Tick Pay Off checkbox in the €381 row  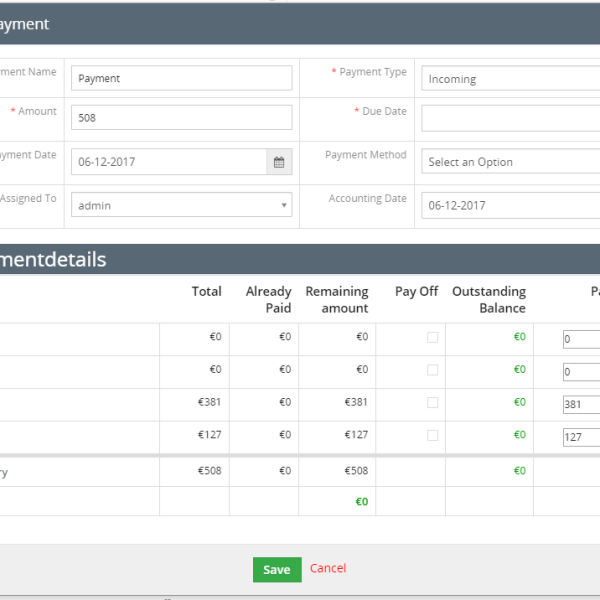click(432, 403)
